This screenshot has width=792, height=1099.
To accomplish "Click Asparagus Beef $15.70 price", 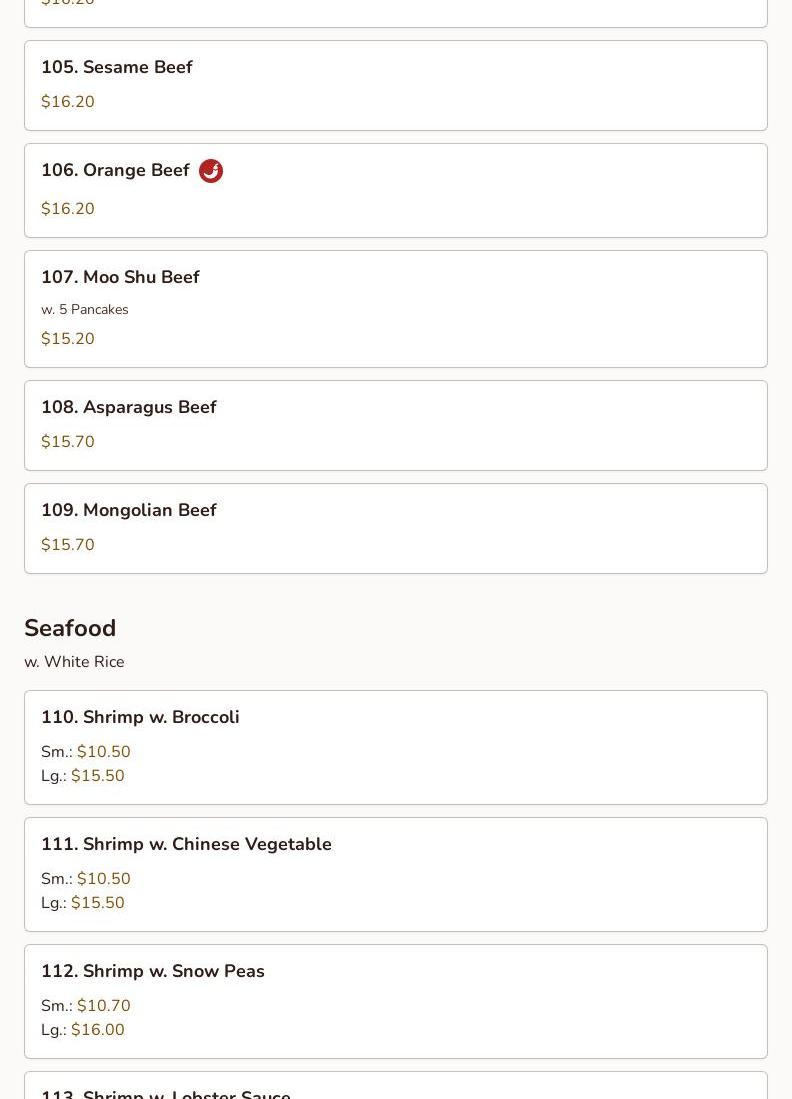I will tap(68, 442).
